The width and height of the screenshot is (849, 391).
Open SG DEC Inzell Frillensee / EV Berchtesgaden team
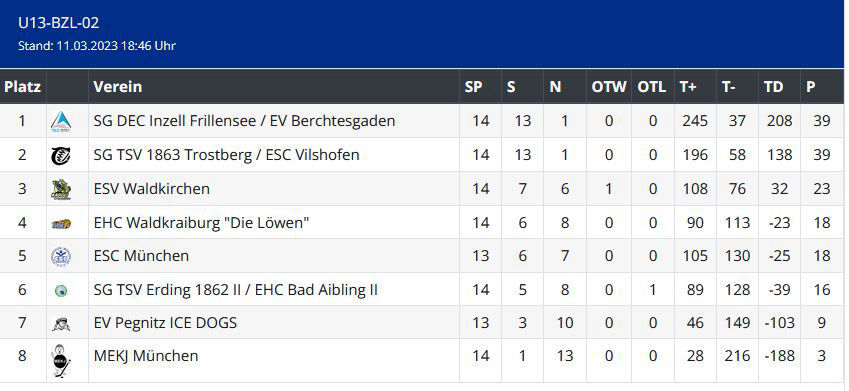click(244, 121)
